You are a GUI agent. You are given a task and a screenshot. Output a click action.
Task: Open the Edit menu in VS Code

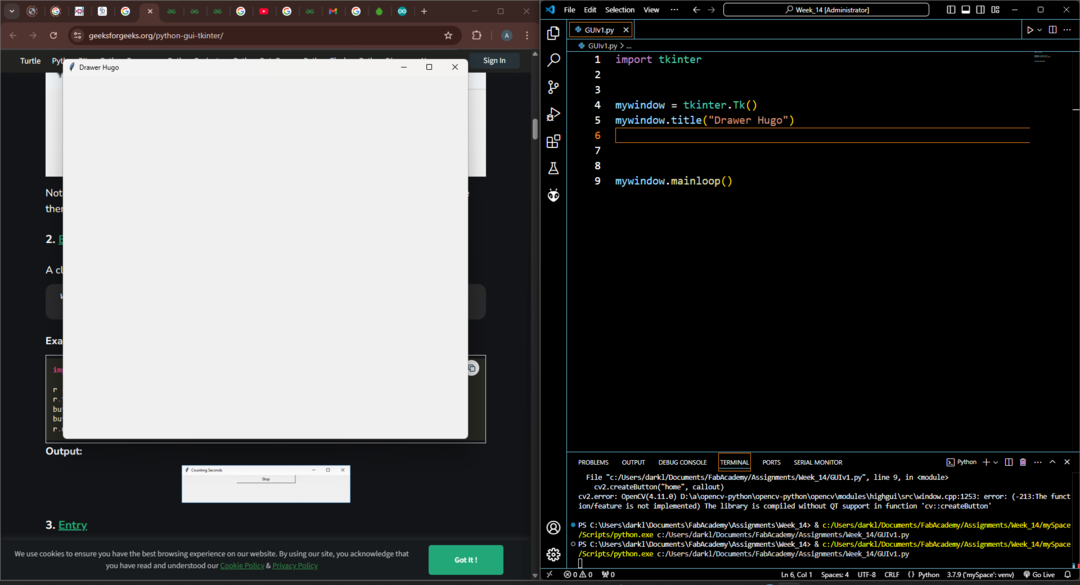590,10
